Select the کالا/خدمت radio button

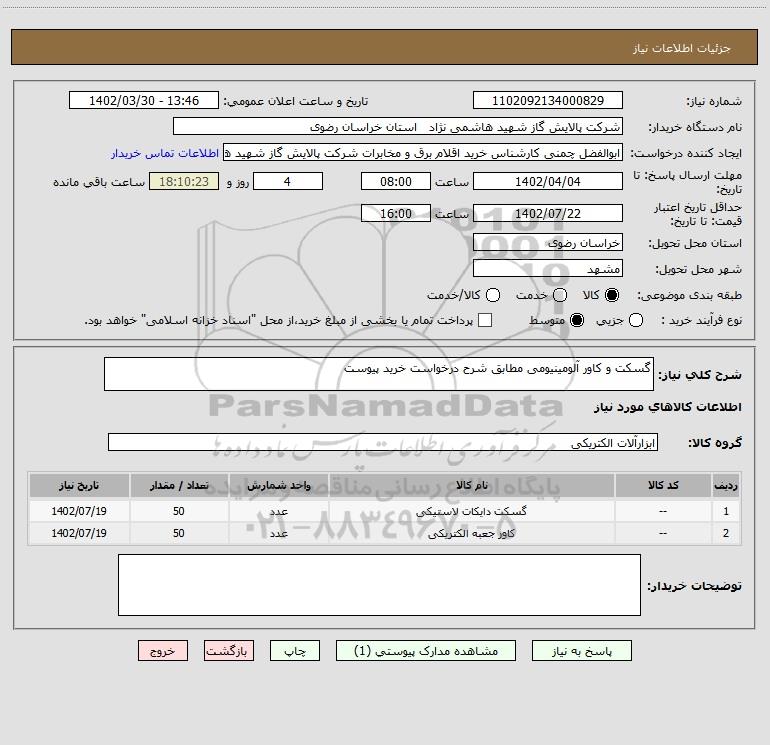[493, 295]
